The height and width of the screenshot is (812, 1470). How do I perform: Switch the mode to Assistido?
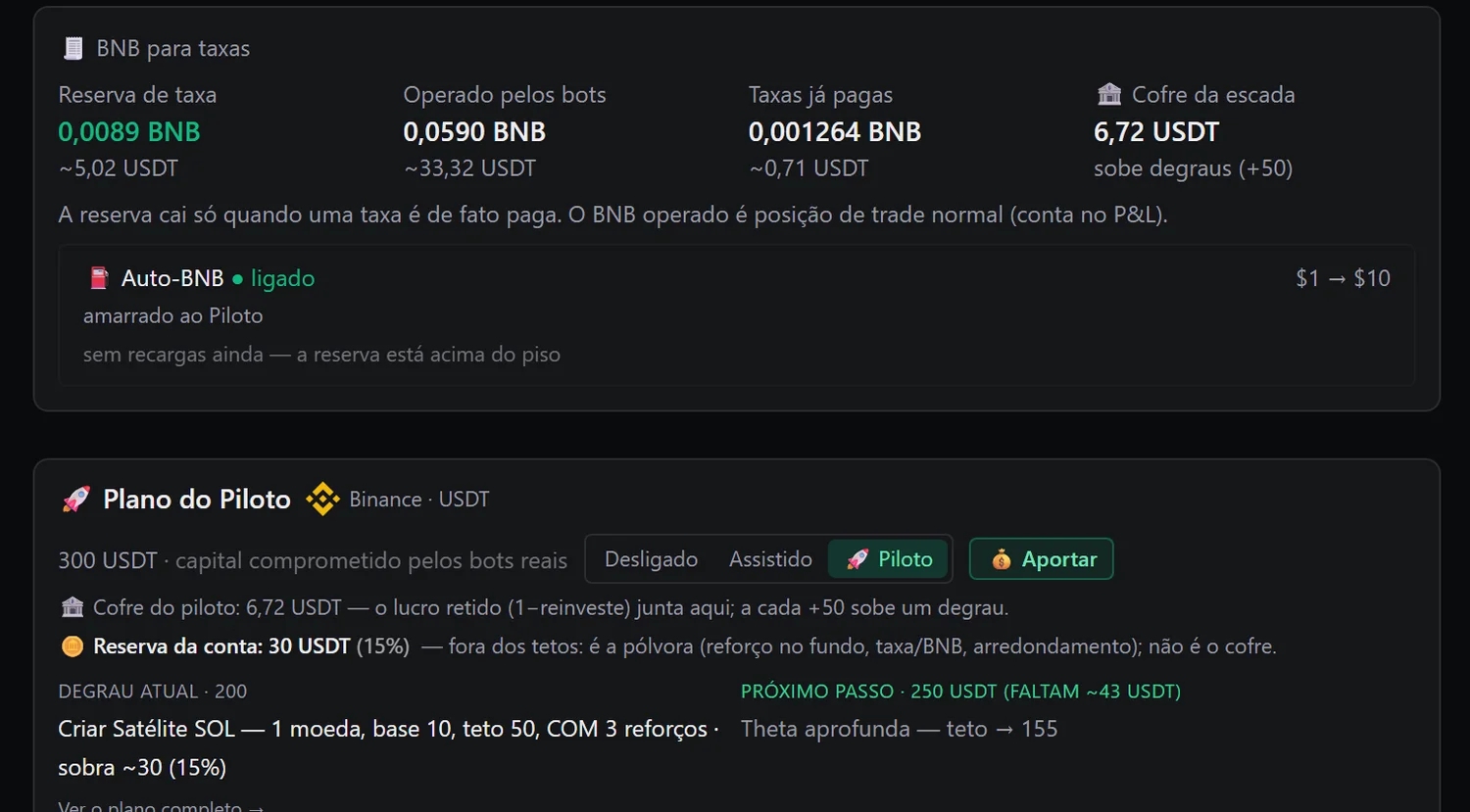pos(770,559)
